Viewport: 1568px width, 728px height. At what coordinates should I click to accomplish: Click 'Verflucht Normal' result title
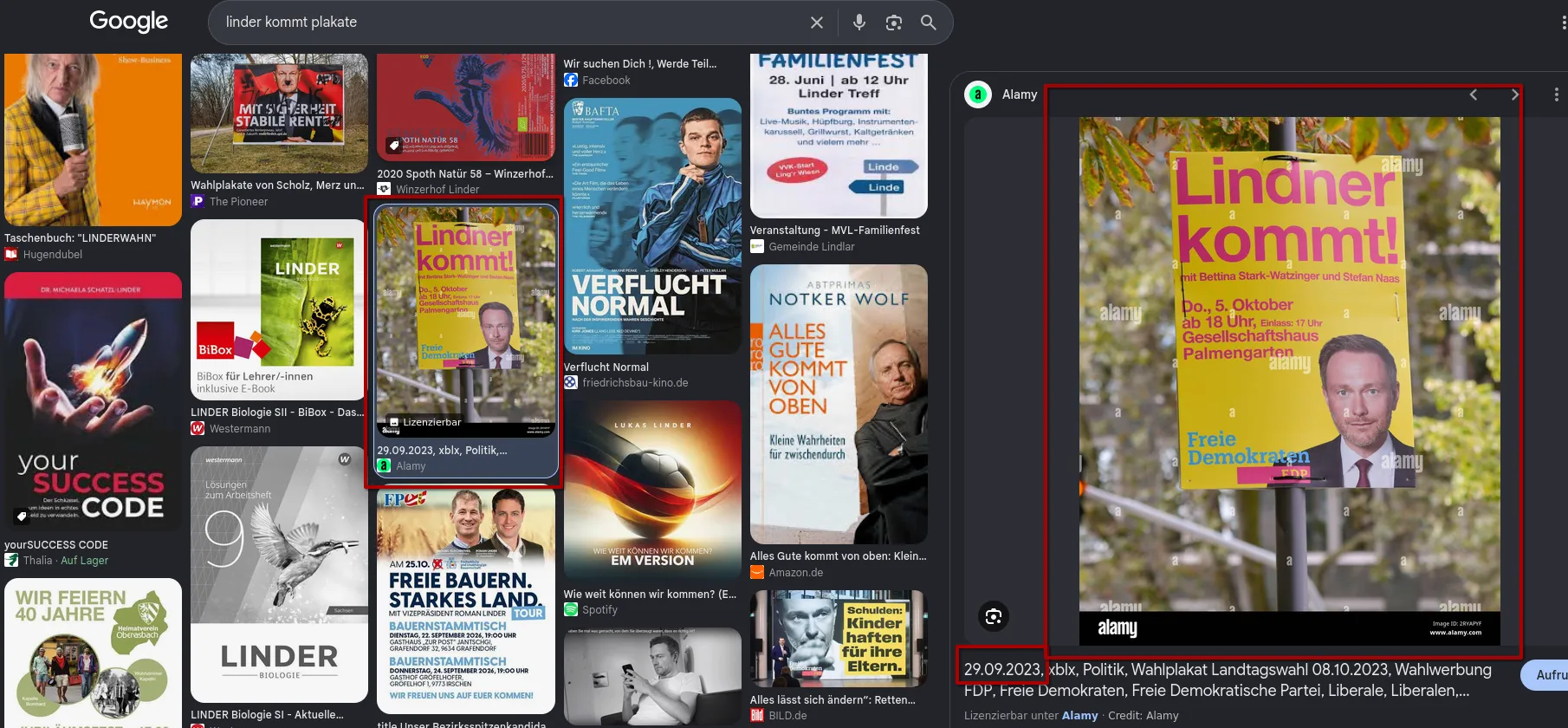click(606, 367)
